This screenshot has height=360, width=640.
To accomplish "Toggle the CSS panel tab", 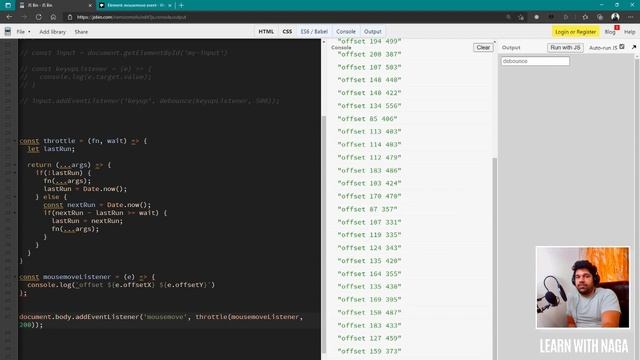I will click(x=287, y=31).
